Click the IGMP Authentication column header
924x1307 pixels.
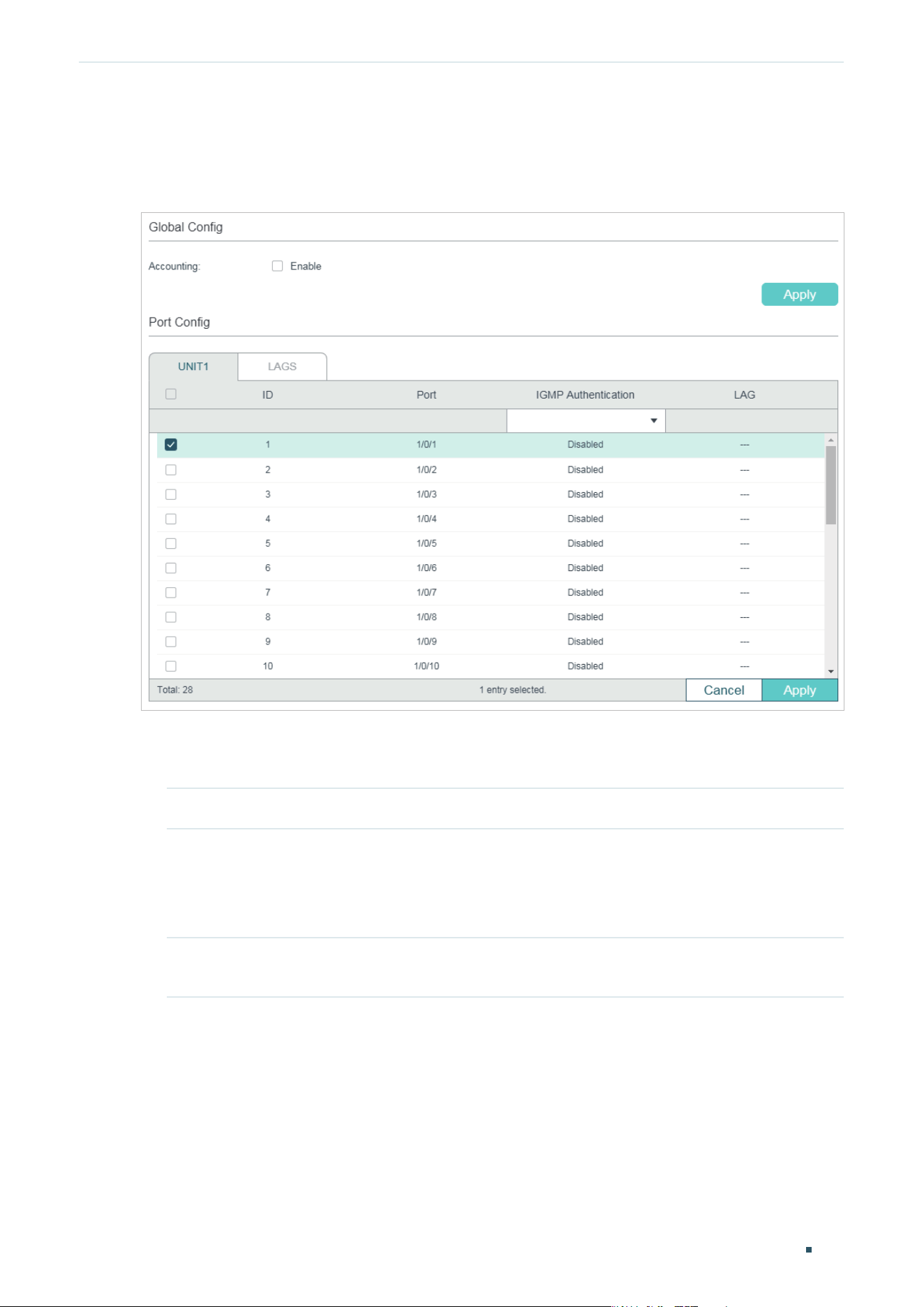[586, 395]
